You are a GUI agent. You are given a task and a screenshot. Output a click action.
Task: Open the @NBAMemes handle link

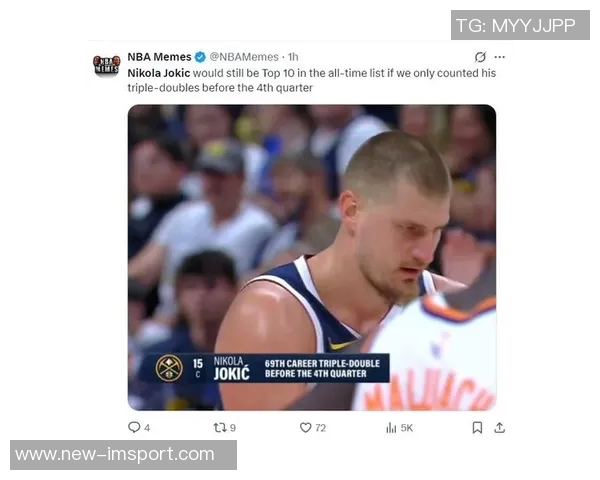pyautogui.click(x=244, y=57)
